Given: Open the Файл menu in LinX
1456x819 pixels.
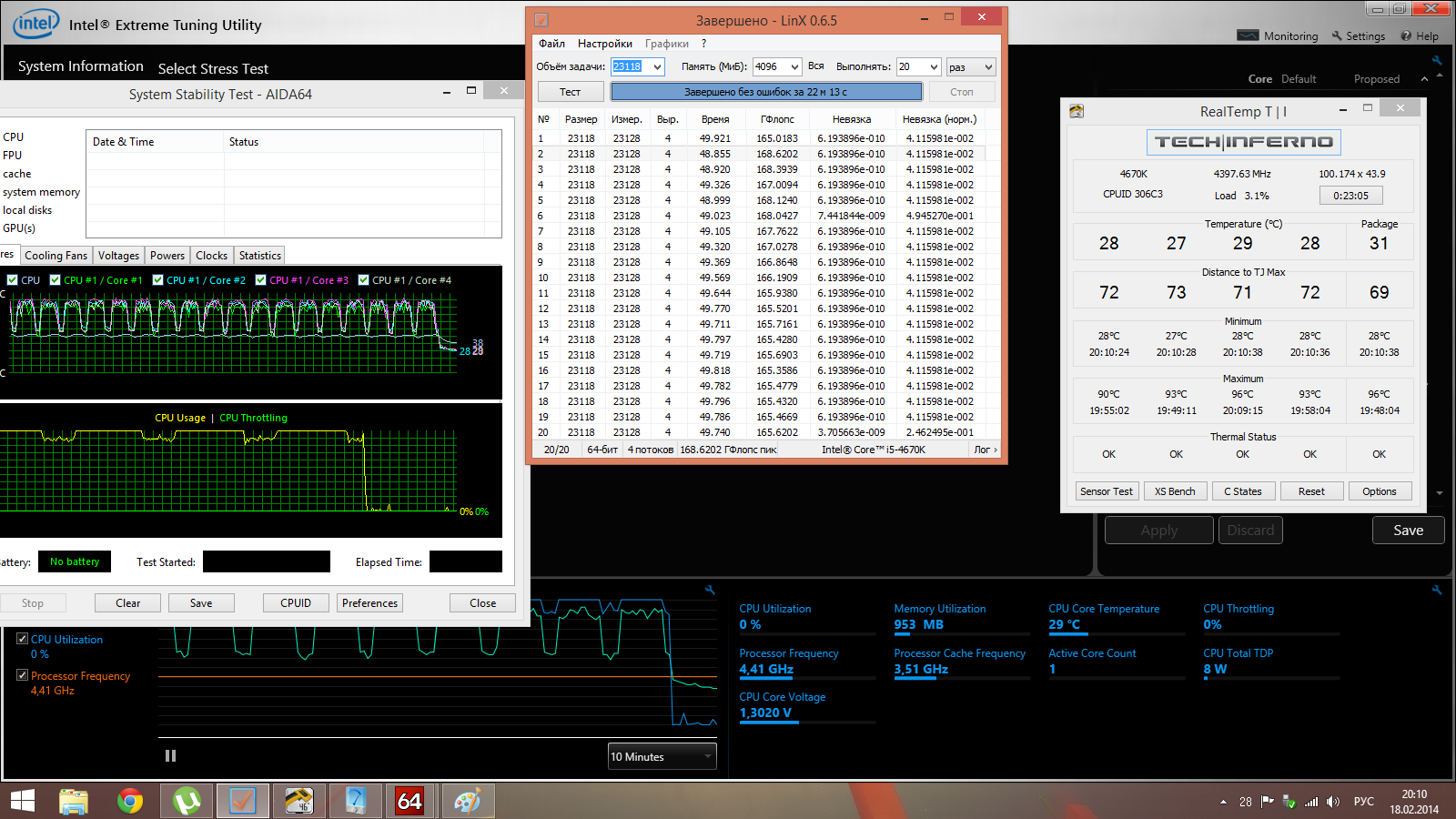Looking at the screenshot, I should pyautogui.click(x=551, y=44).
